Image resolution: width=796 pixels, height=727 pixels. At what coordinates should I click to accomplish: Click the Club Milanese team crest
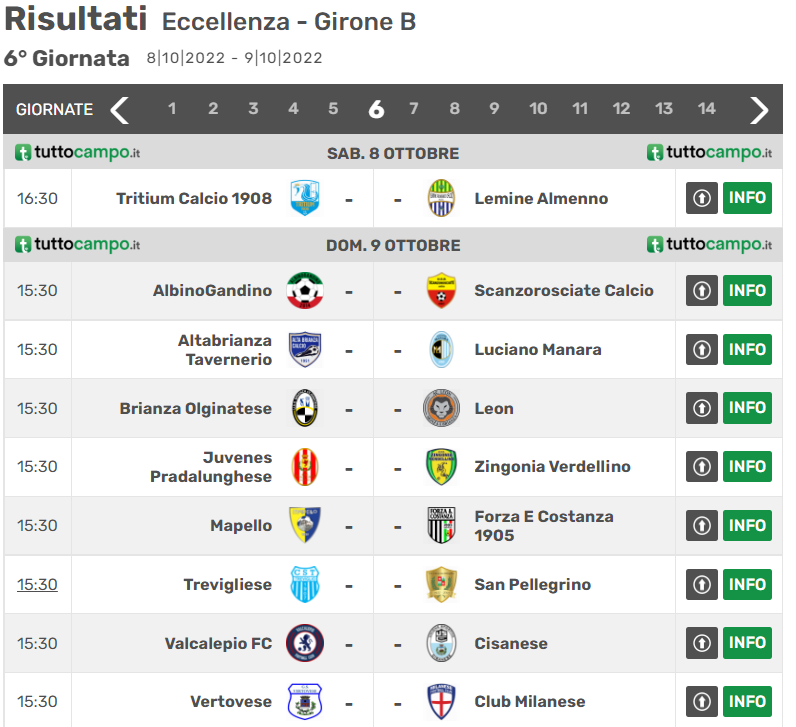pyautogui.click(x=441, y=701)
